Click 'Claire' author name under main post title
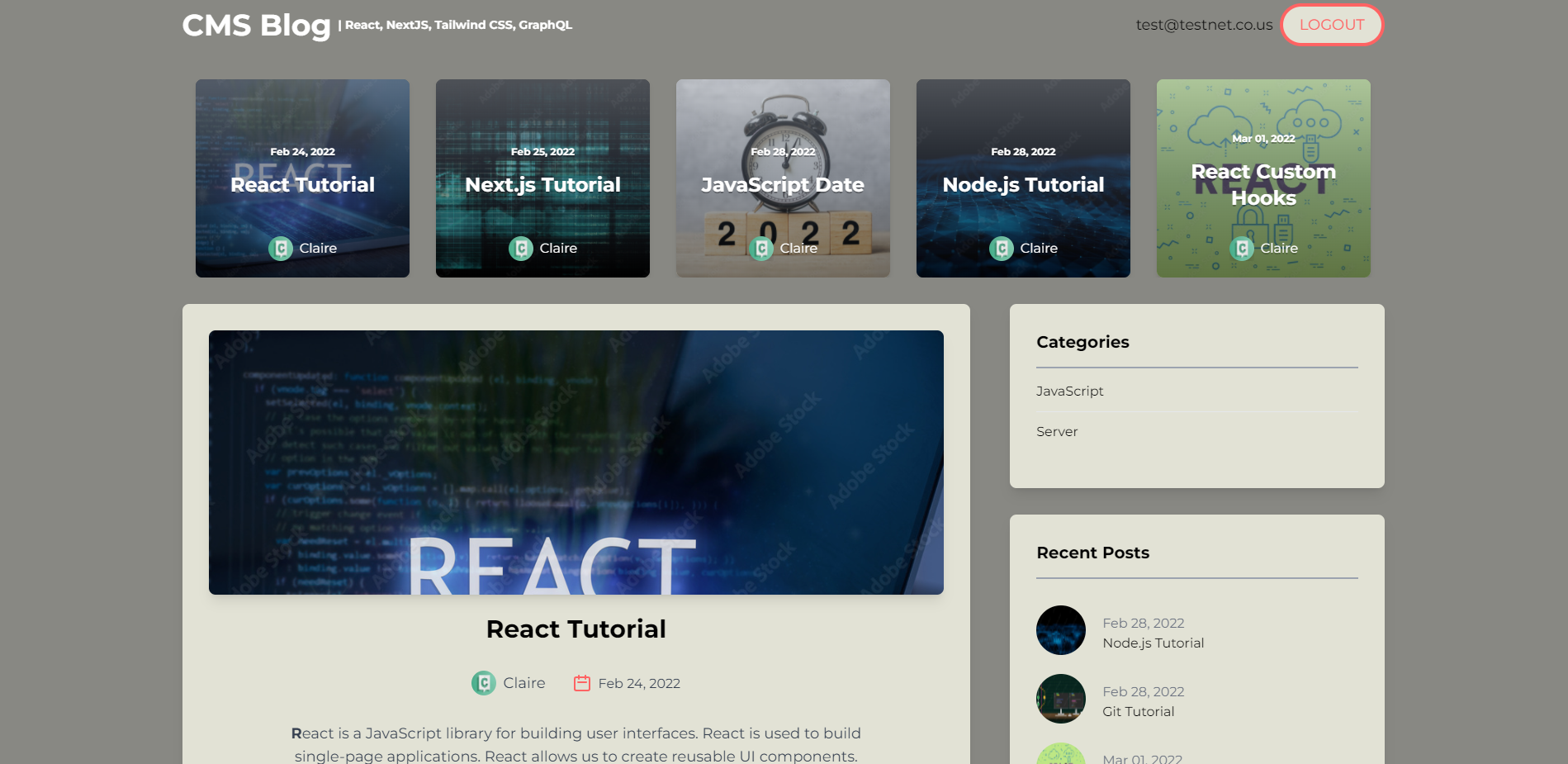The width and height of the screenshot is (1568, 764). (x=524, y=683)
